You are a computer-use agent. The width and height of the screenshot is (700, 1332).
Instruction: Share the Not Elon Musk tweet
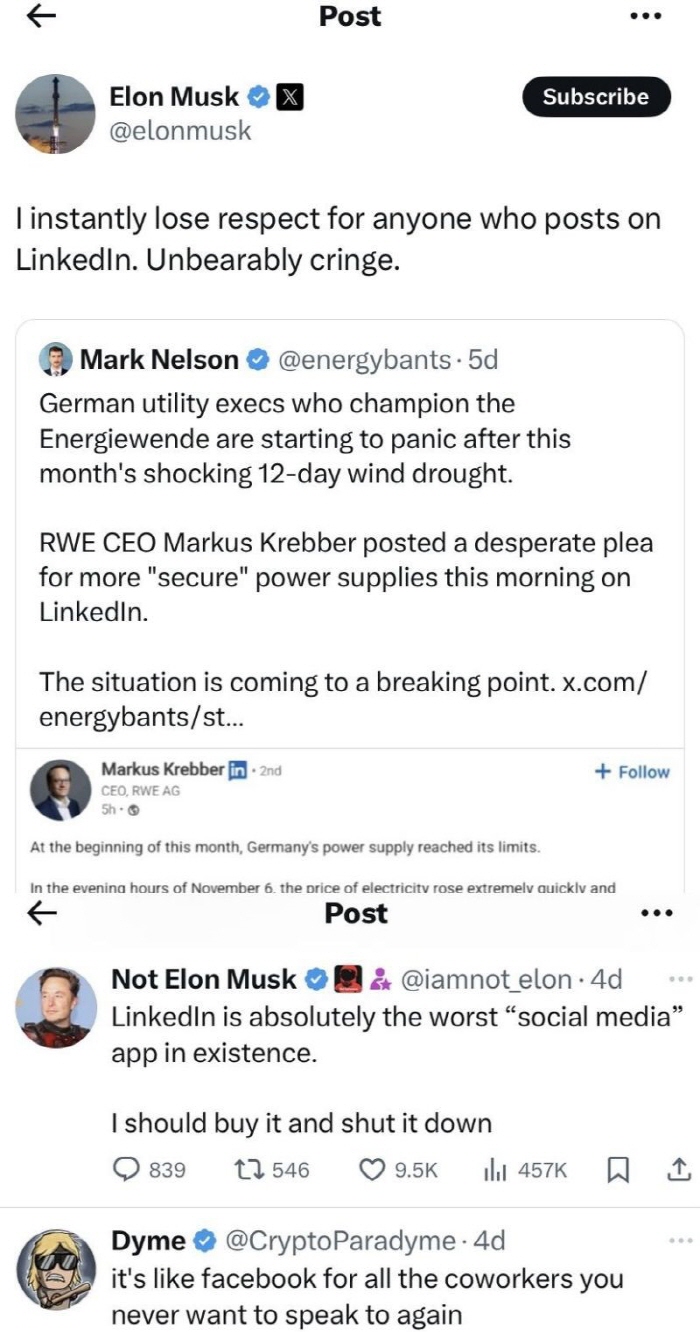tap(677, 1168)
